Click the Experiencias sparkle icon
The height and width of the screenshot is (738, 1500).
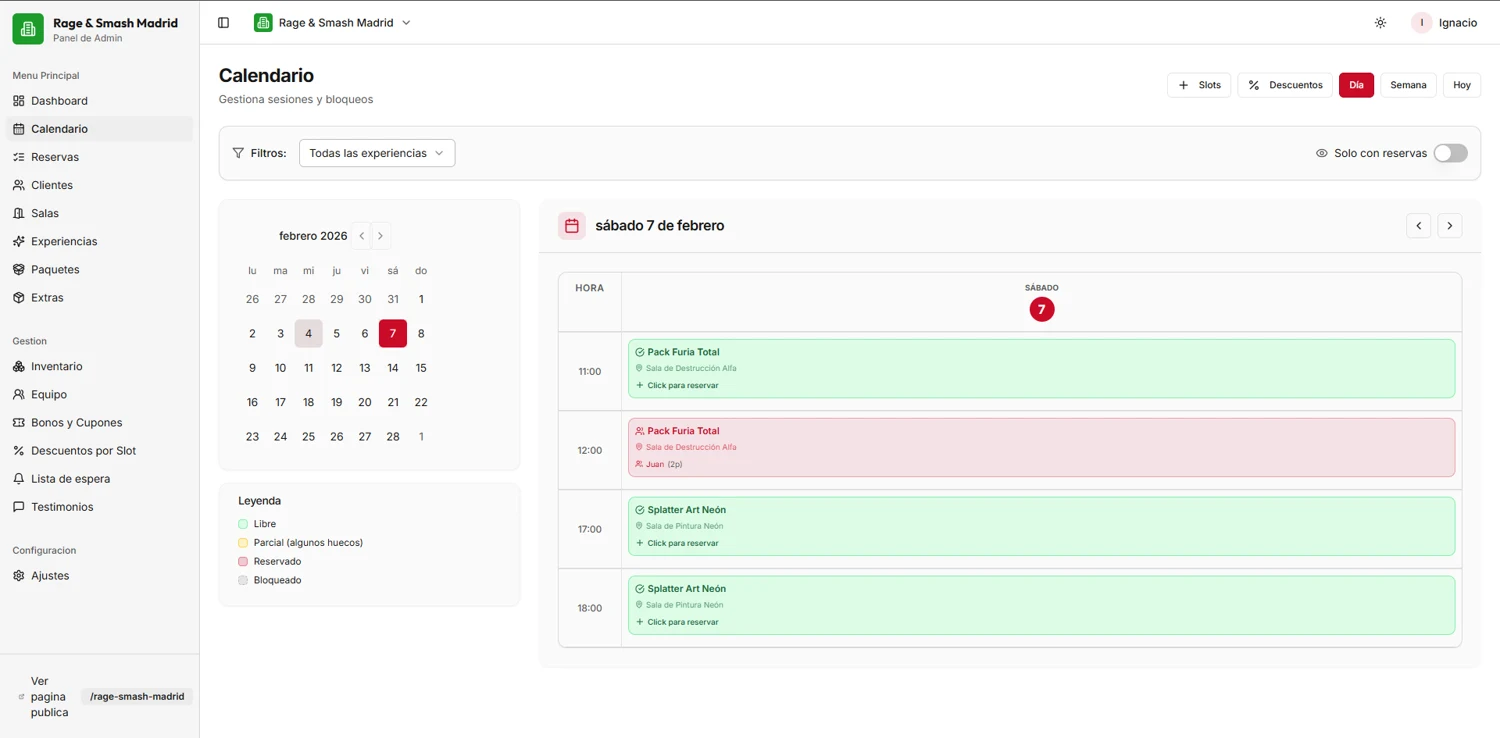coord(19,241)
